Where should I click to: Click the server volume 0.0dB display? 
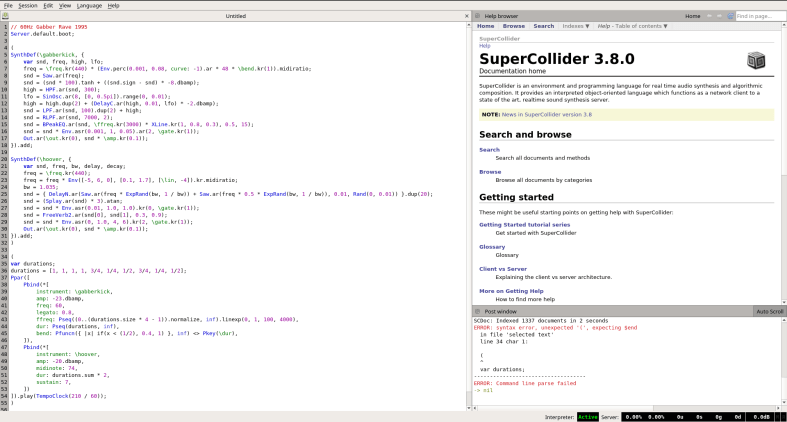[x=761, y=416]
